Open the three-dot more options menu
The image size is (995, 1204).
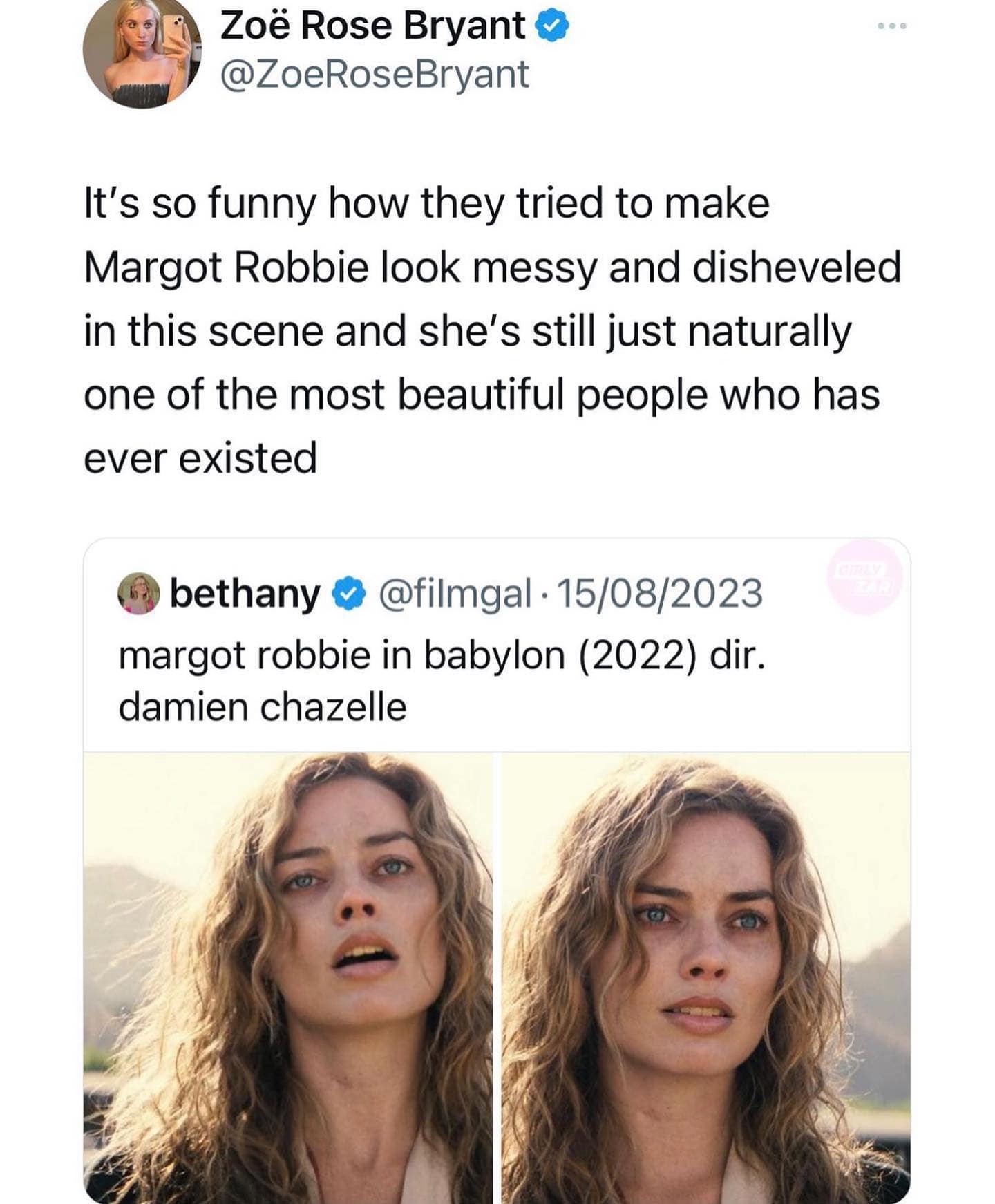(891, 26)
